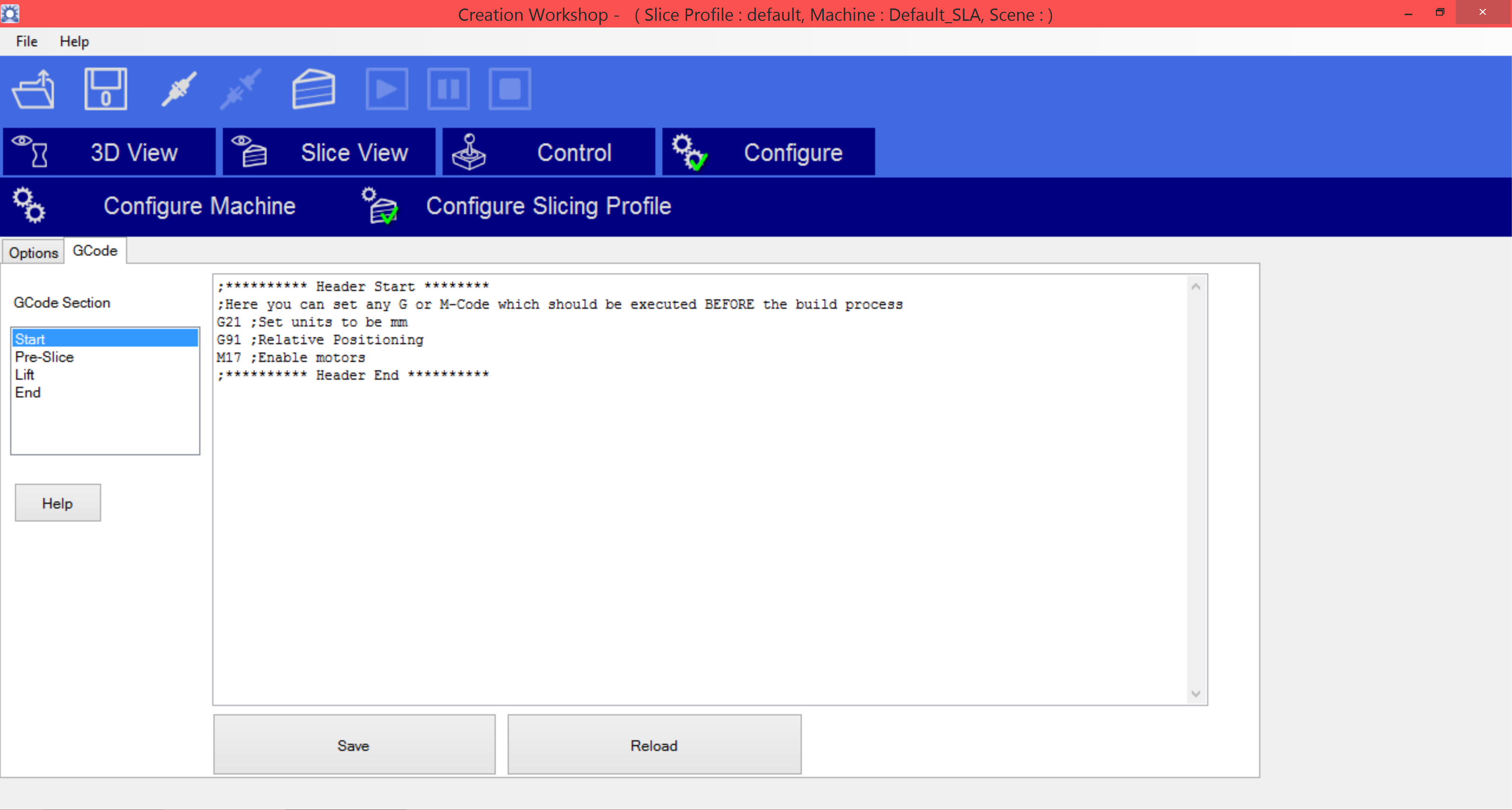
Task: Stop the print with the stop icon
Action: (510, 89)
